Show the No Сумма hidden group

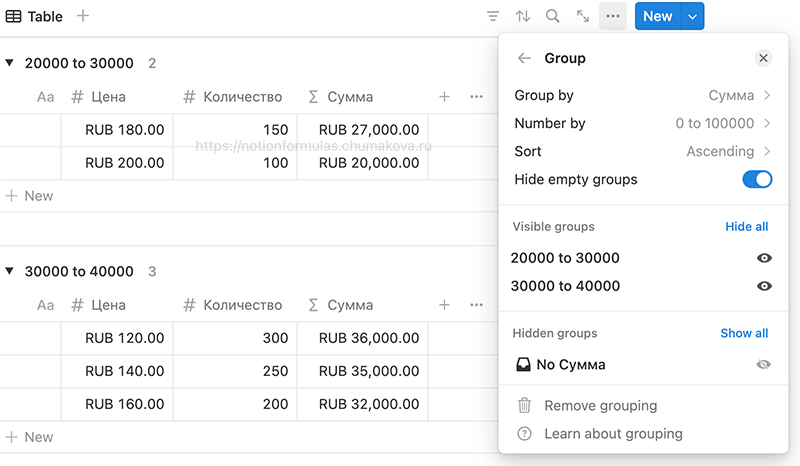point(764,364)
